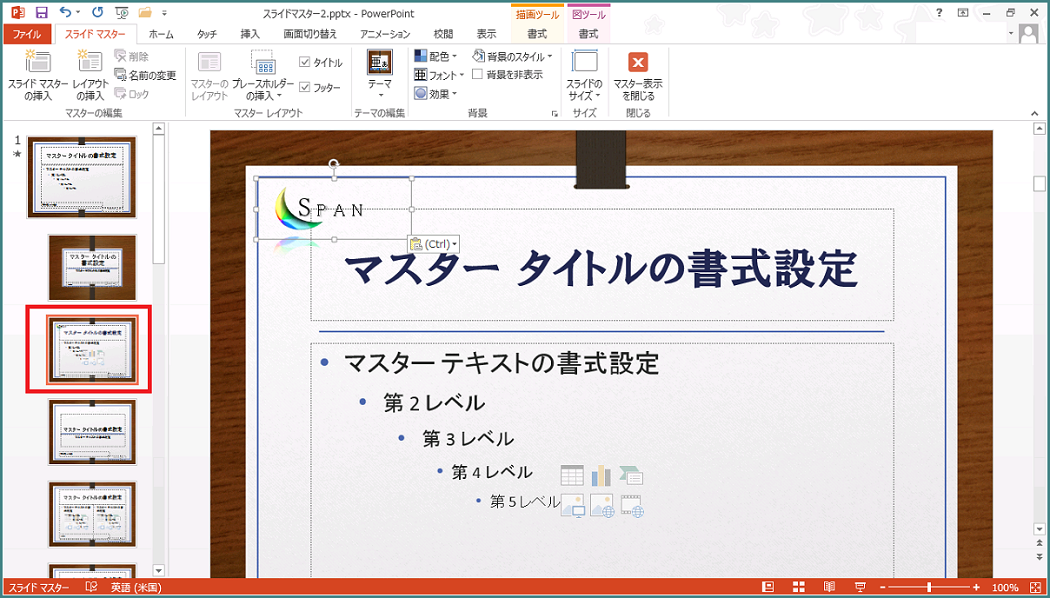The image size is (1050, 598).
Task: Click the PowerPoint Help question mark icon
Action: tap(940, 12)
